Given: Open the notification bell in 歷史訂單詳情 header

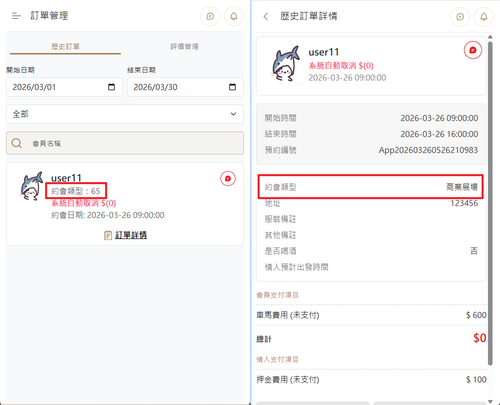Looking at the screenshot, I should tap(484, 16).
